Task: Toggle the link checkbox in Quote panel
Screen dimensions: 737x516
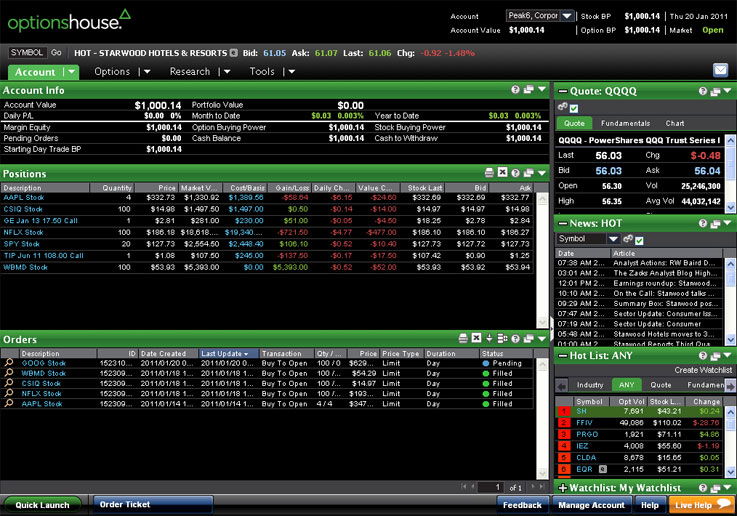Action: [x=574, y=109]
